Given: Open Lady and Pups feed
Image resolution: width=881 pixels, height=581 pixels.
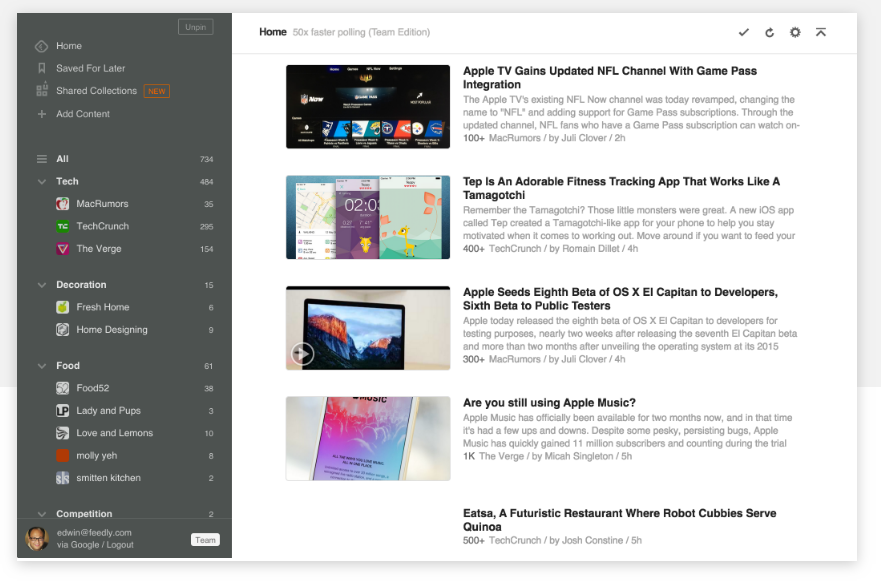Looking at the screenshot, I should click(x=108, y=411).
